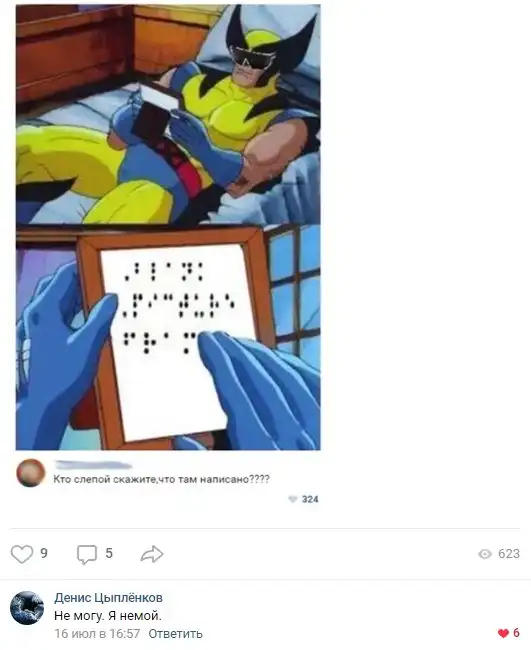
Task: Click the caption text Кто слепой скажите
Action: coord(105,480)
